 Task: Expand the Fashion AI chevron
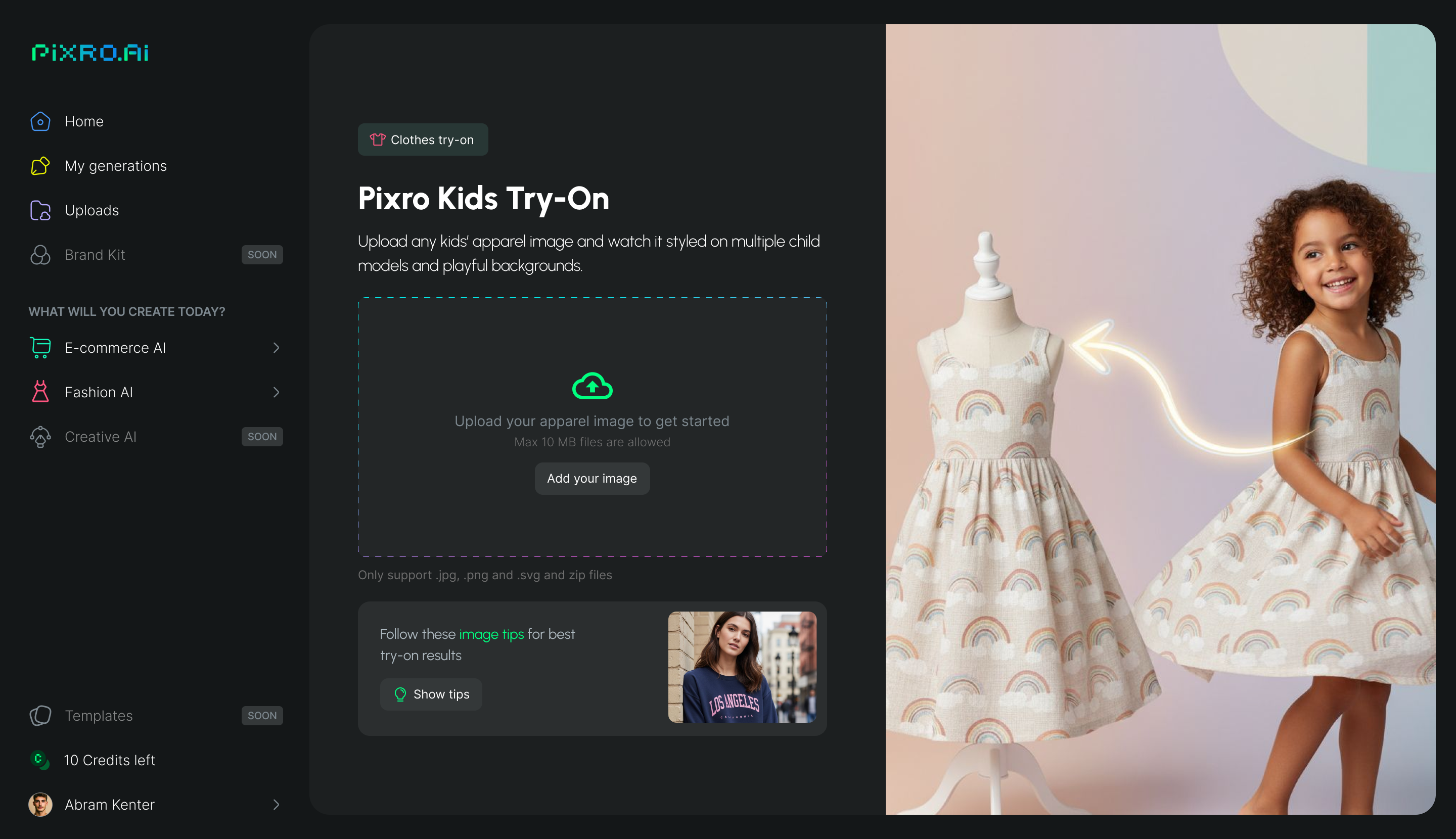(276, 392)
